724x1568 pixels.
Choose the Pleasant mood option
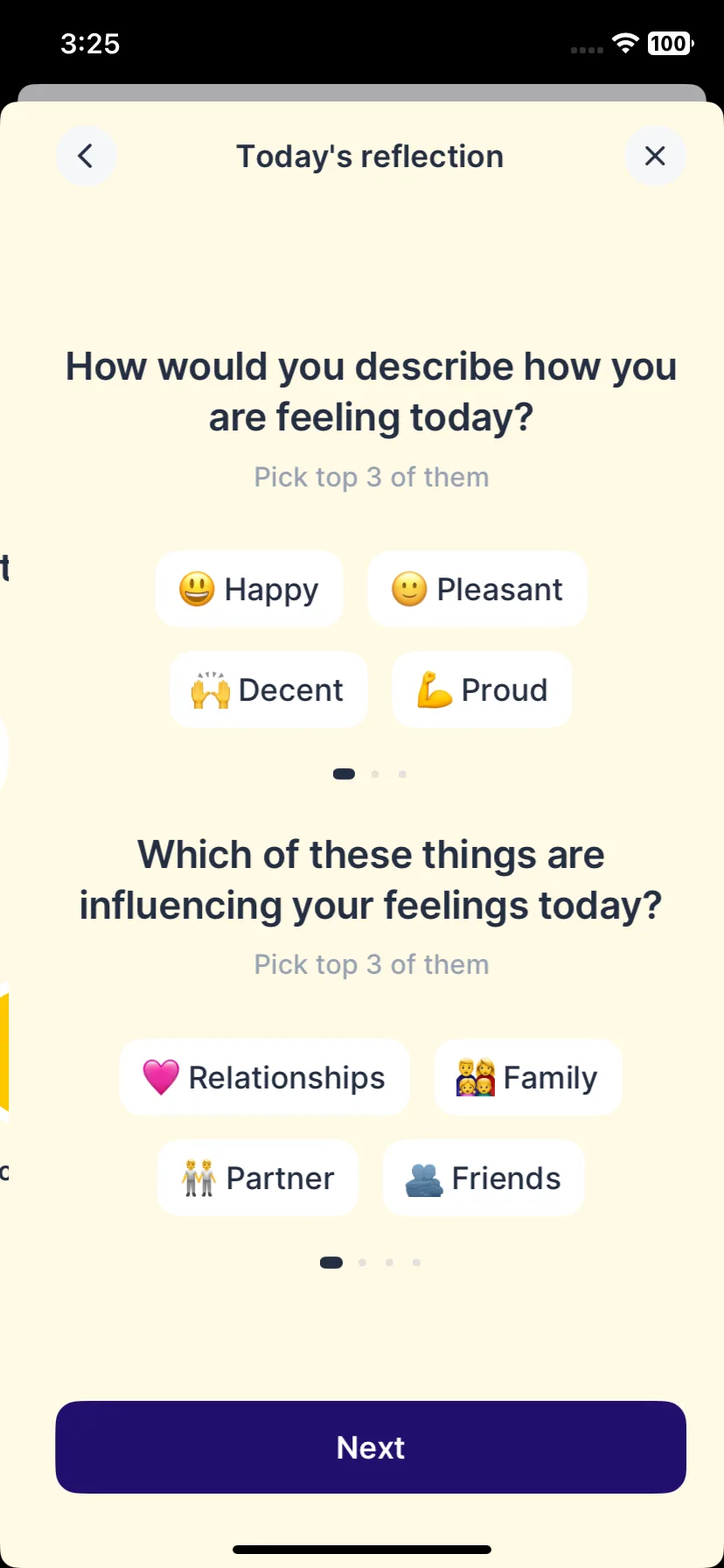[x=477, y=589]
